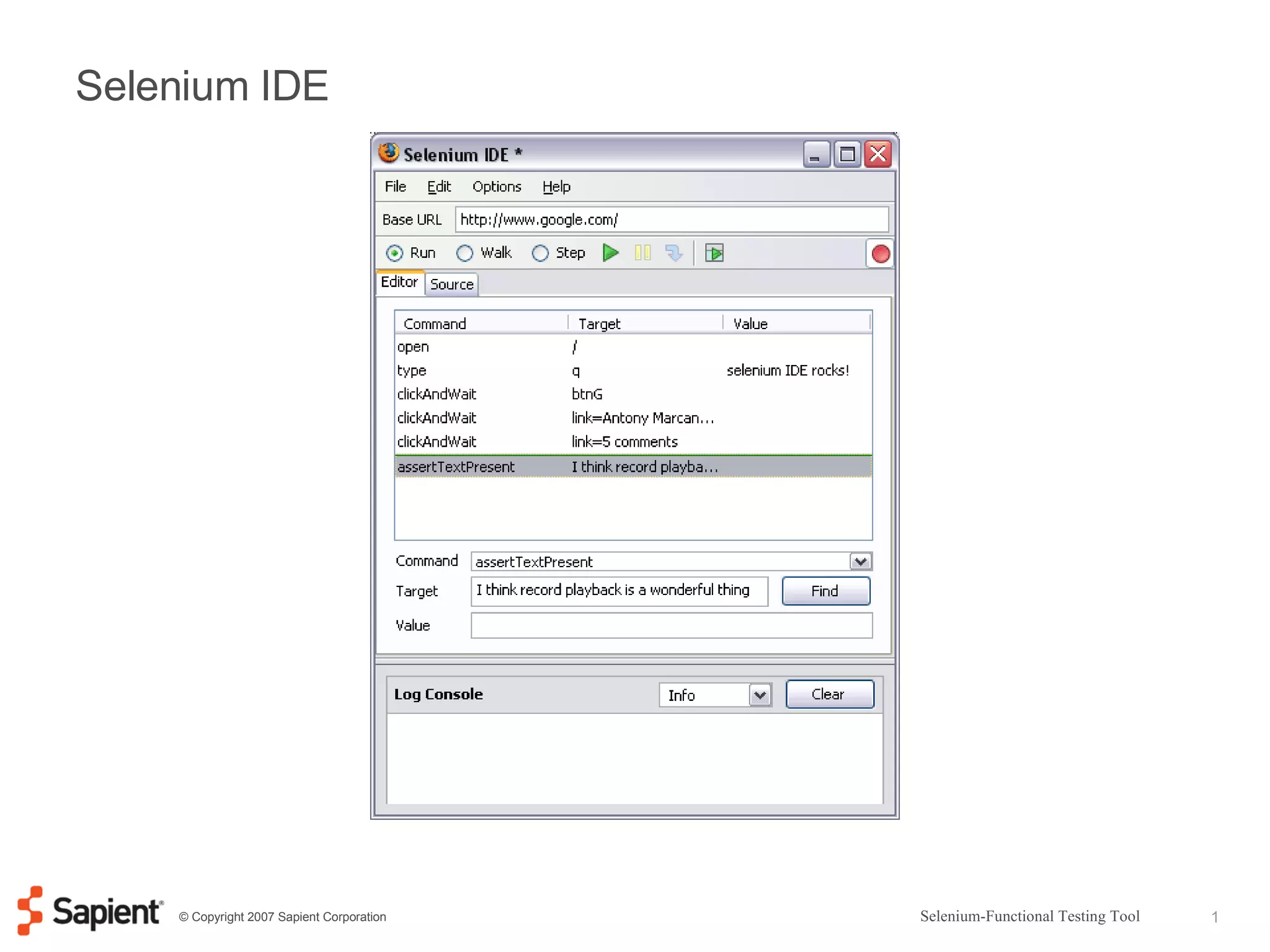Toggle the red Record button
The image size is (1270, 952).
pyautogui.click(x=880, y=253)
